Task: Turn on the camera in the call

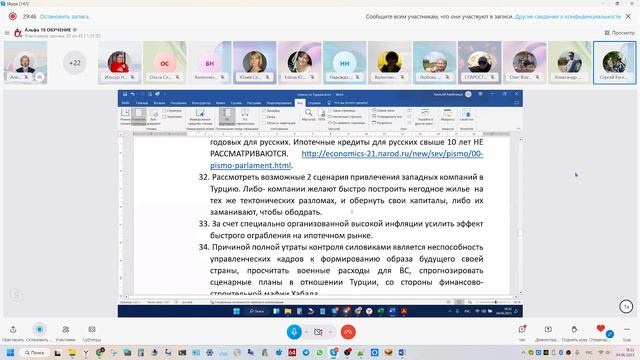Action: coord(318,332)
